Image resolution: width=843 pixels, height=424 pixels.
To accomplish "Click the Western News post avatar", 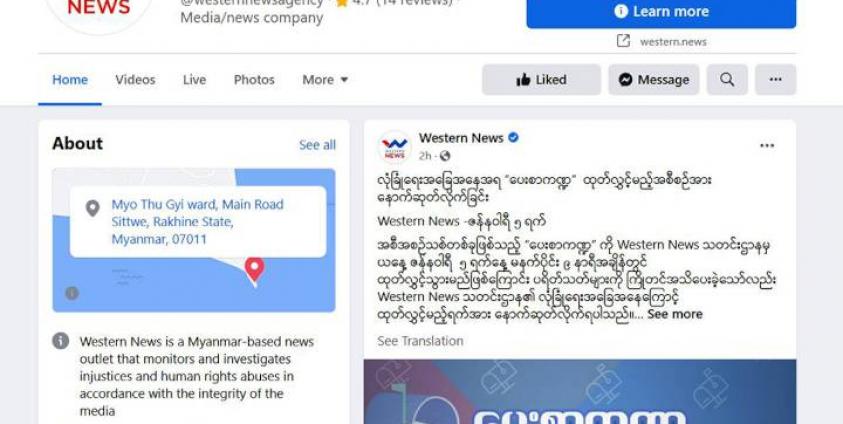I will [395, 146].
